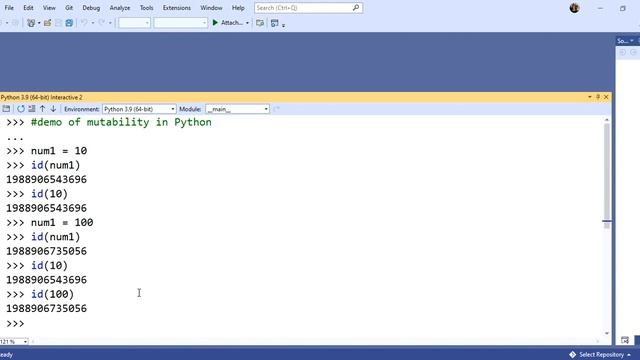Open the Debug menu
Viewport: 640px width, 360px height.
click(91, 8)
